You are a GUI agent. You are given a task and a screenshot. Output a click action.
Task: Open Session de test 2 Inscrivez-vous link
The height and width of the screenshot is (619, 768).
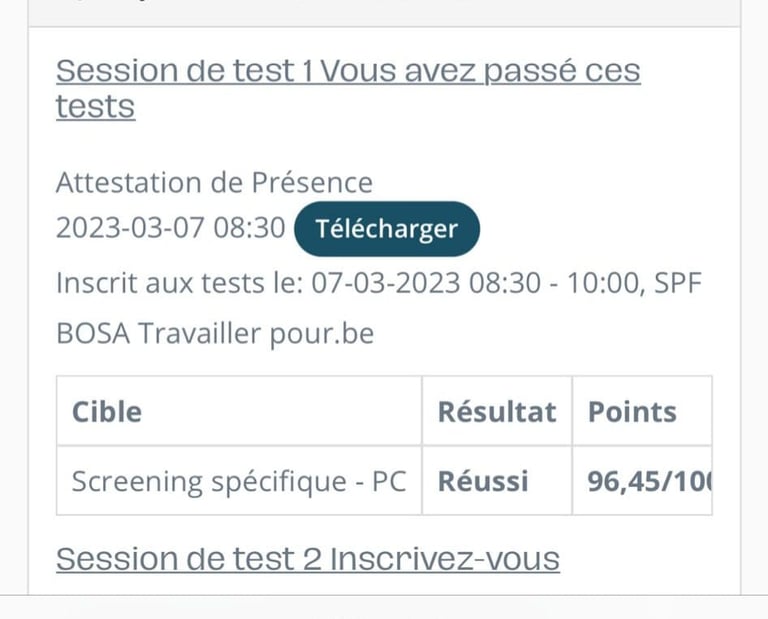[x=307, y=559]
